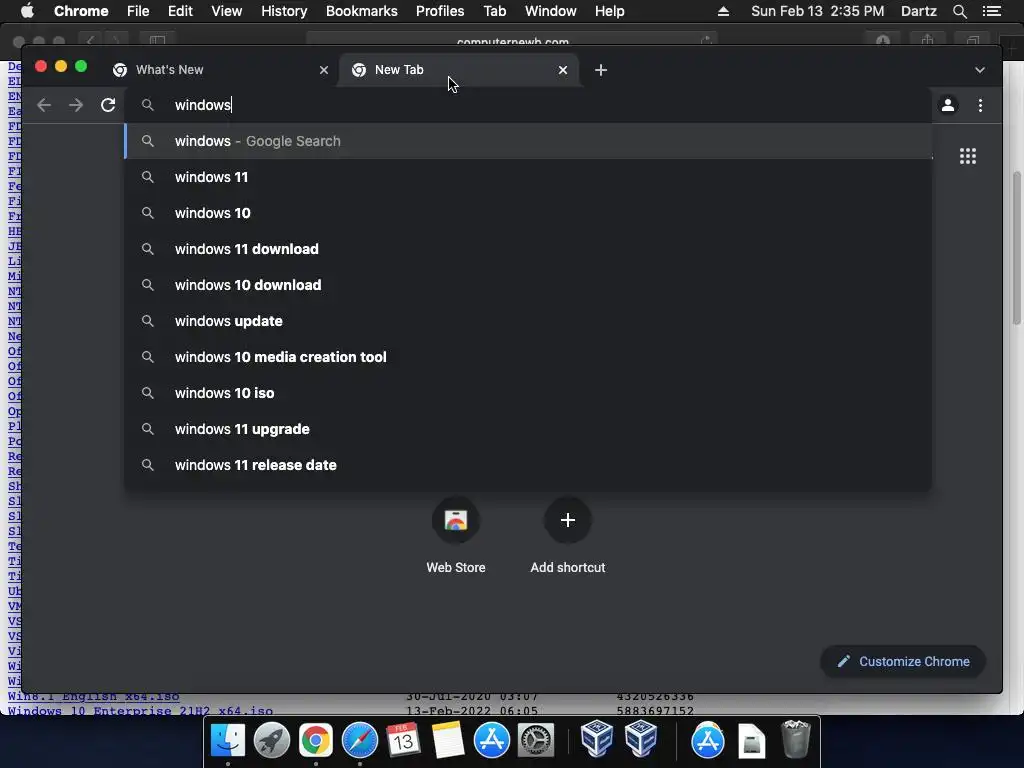Open the Tab menu

494,11
